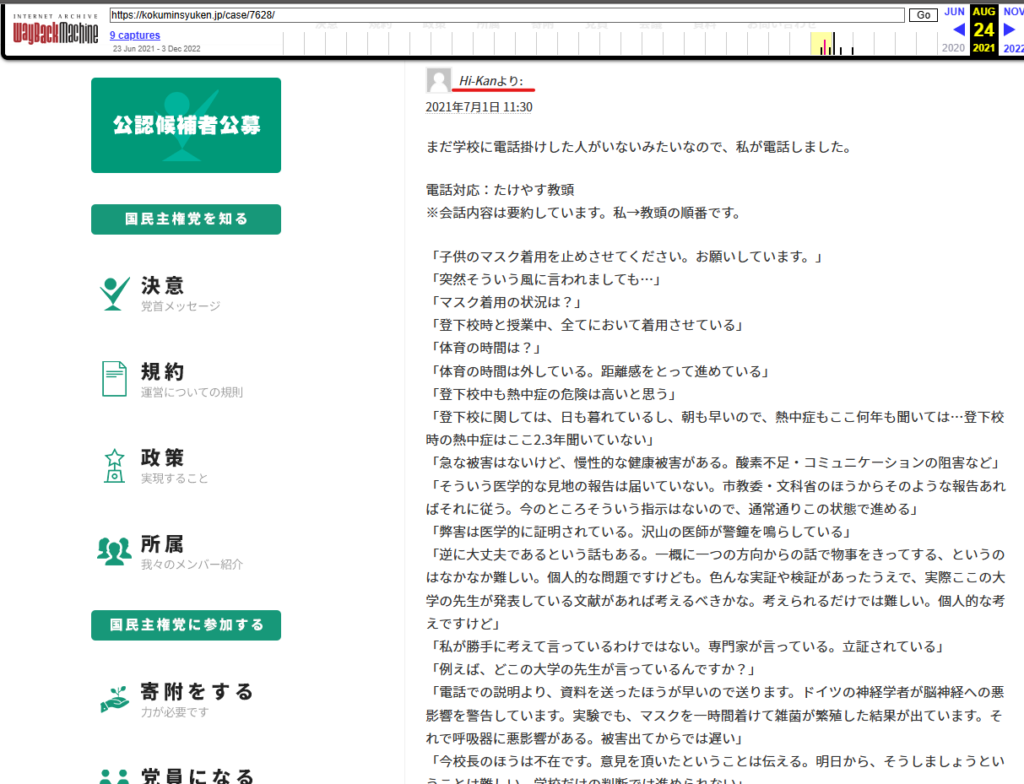The width and height of the screenshot is (1024, 784).
Task: Click the 所属 members group icon
Action: (114, 551)
